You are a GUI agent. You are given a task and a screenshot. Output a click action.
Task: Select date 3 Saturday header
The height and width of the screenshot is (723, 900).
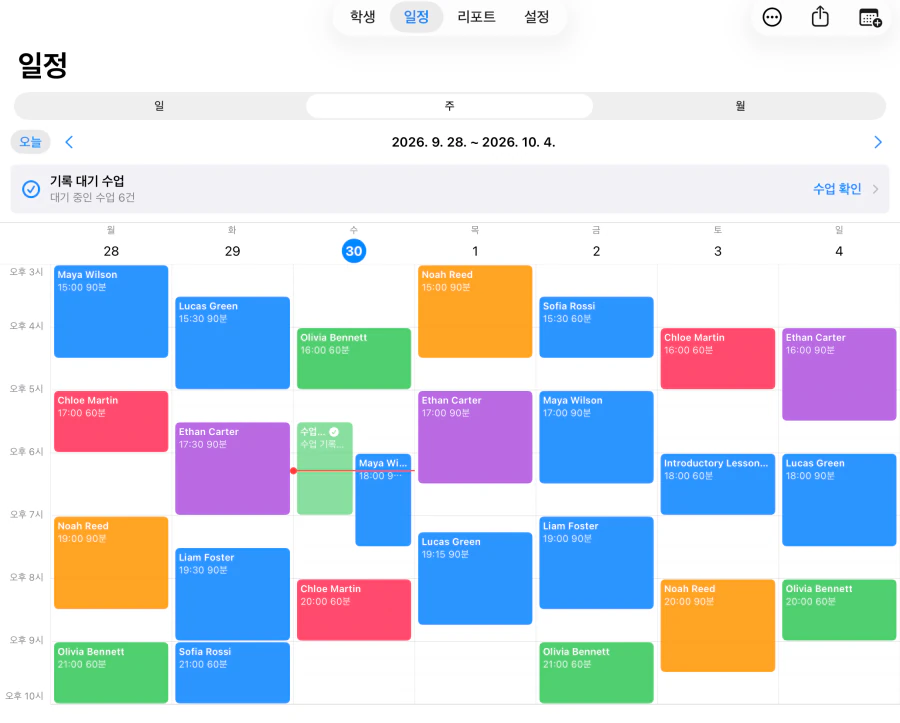pos(717,251)
